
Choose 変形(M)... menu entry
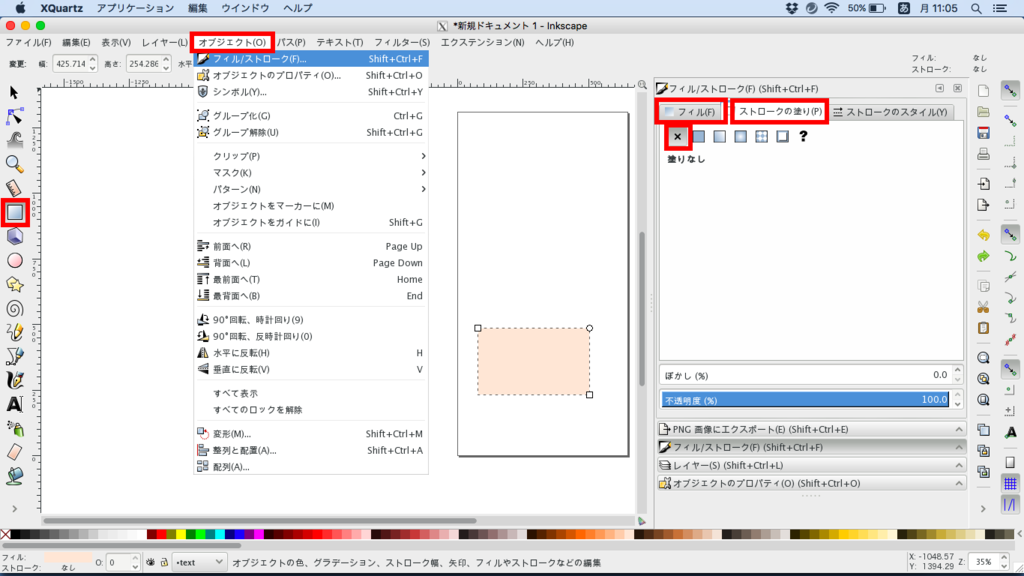tap(312, 434)
